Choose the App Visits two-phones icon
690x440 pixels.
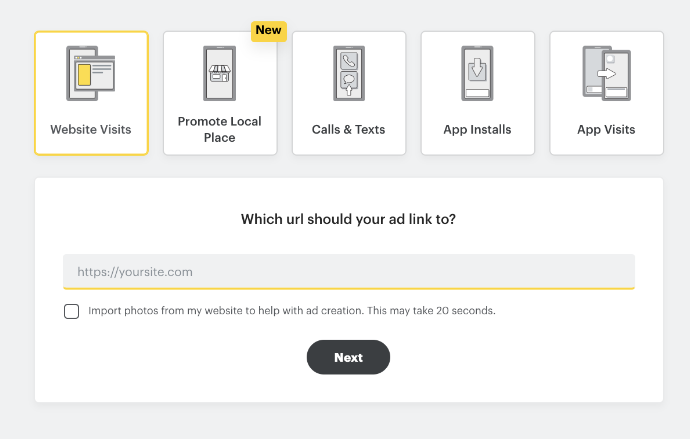606,73
